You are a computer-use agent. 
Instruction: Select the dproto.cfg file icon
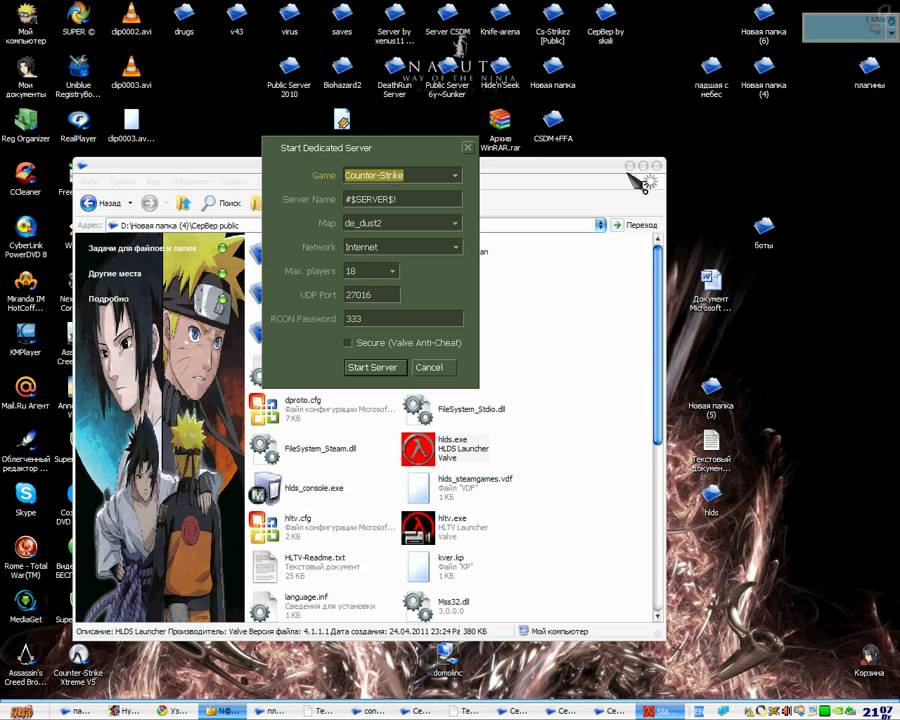coord(264,409)
